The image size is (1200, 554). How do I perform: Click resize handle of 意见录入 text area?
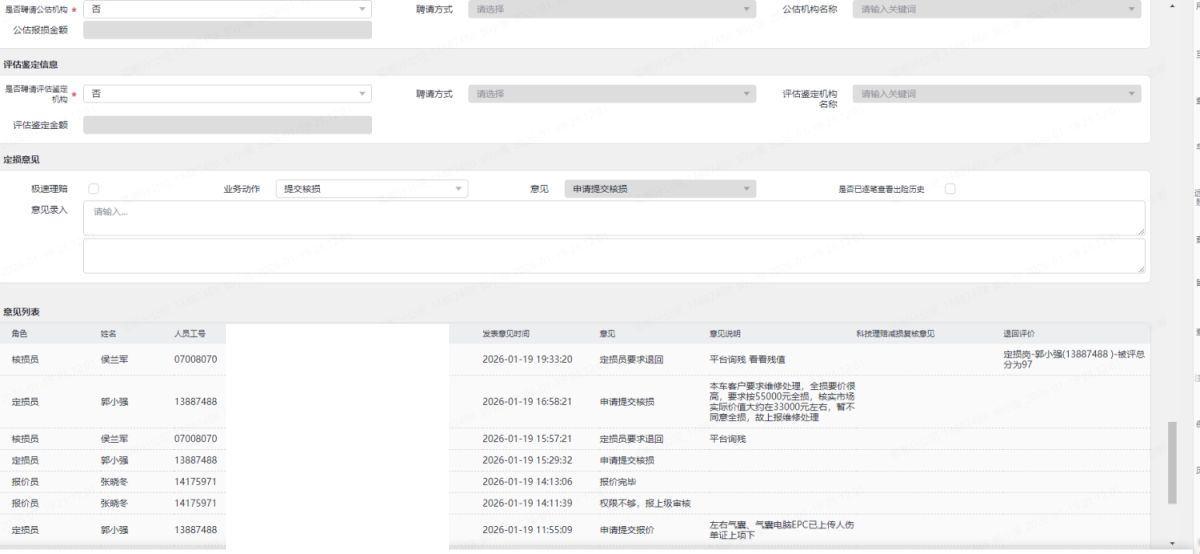click(1141, 232)
